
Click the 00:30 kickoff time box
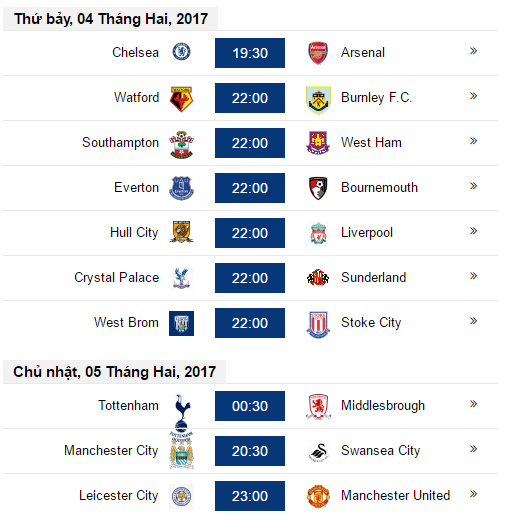pyautogui.click(x=250, y=406)
